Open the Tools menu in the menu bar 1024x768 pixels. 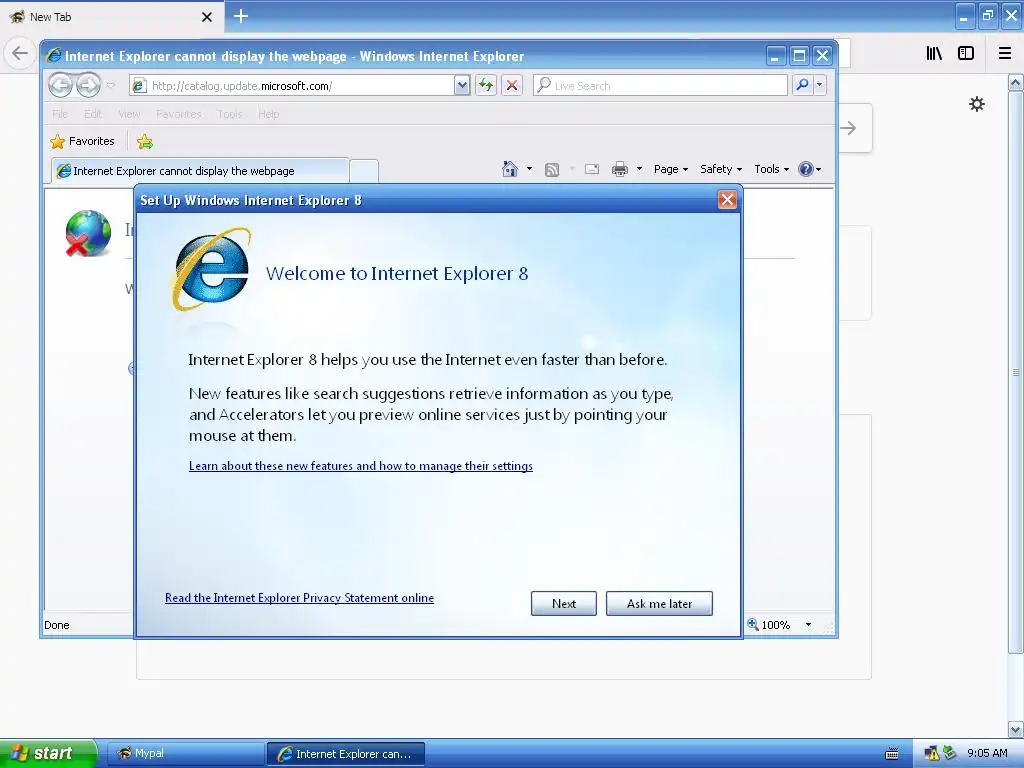coord(229,114)
